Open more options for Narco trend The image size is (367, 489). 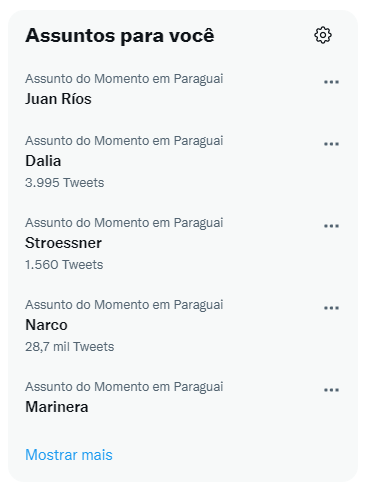[331, 308]
